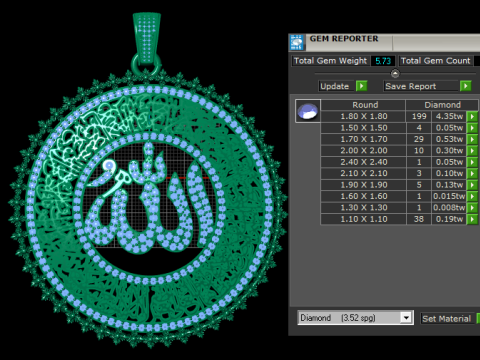Viewport: 480px width, 360px height.
Task: Click the Diamond column header
Action: click(x=442, y=105)
